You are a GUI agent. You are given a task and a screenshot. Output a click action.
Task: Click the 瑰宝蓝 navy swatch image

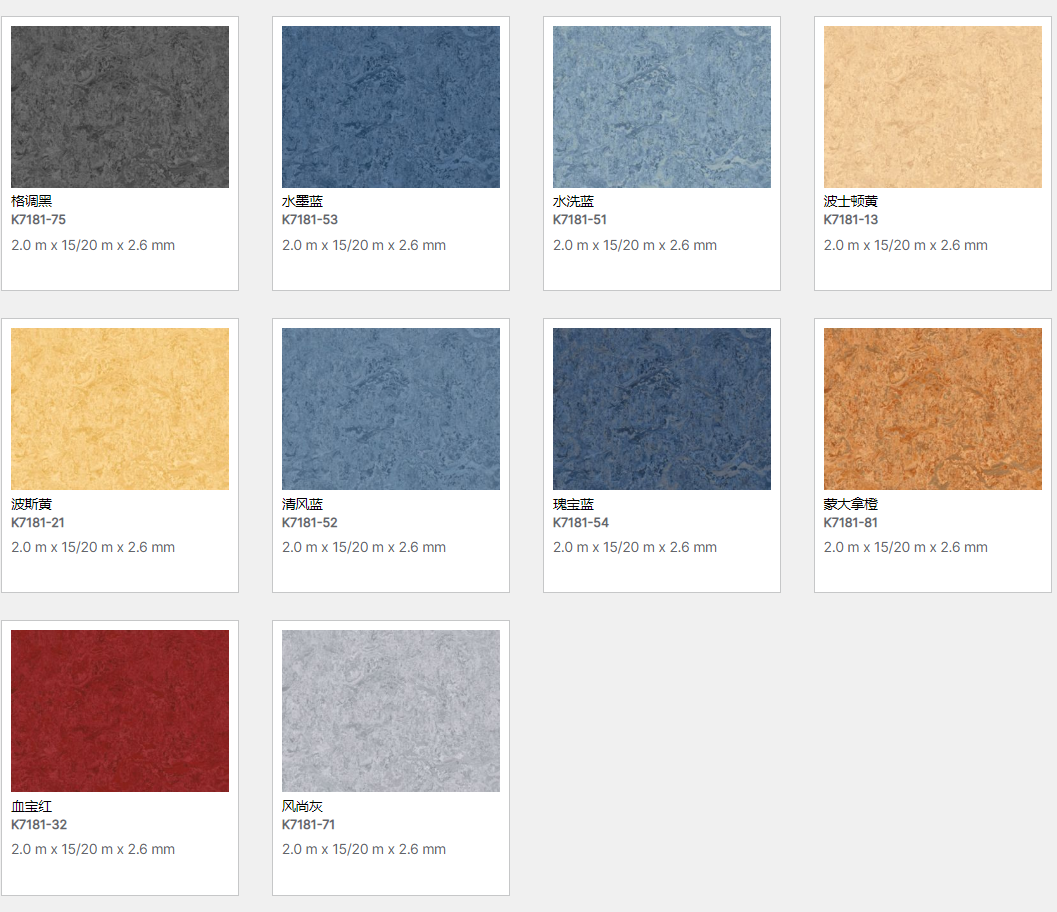pyautogui.click(x=662, y=409)
